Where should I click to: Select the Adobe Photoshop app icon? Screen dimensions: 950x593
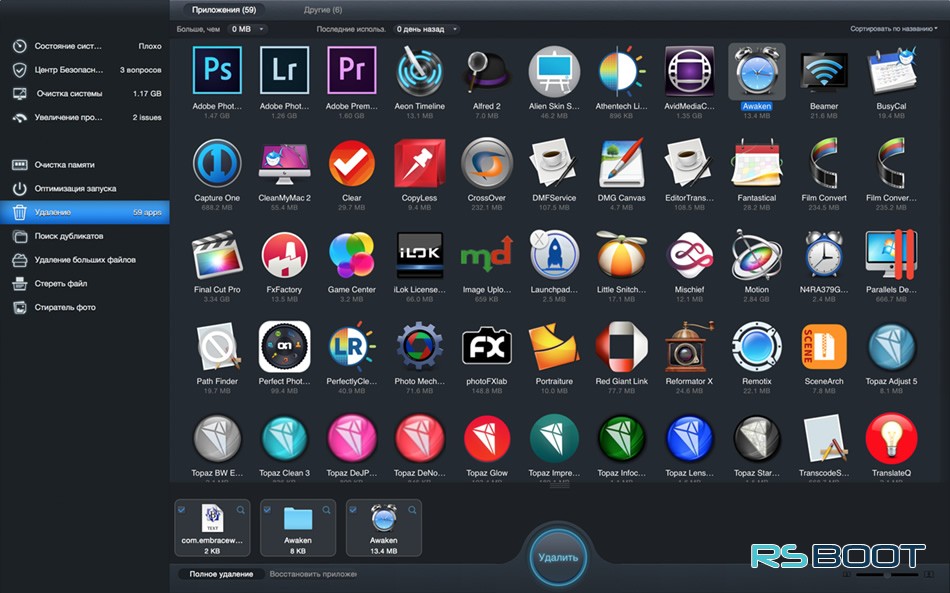(x=217, y=70)
